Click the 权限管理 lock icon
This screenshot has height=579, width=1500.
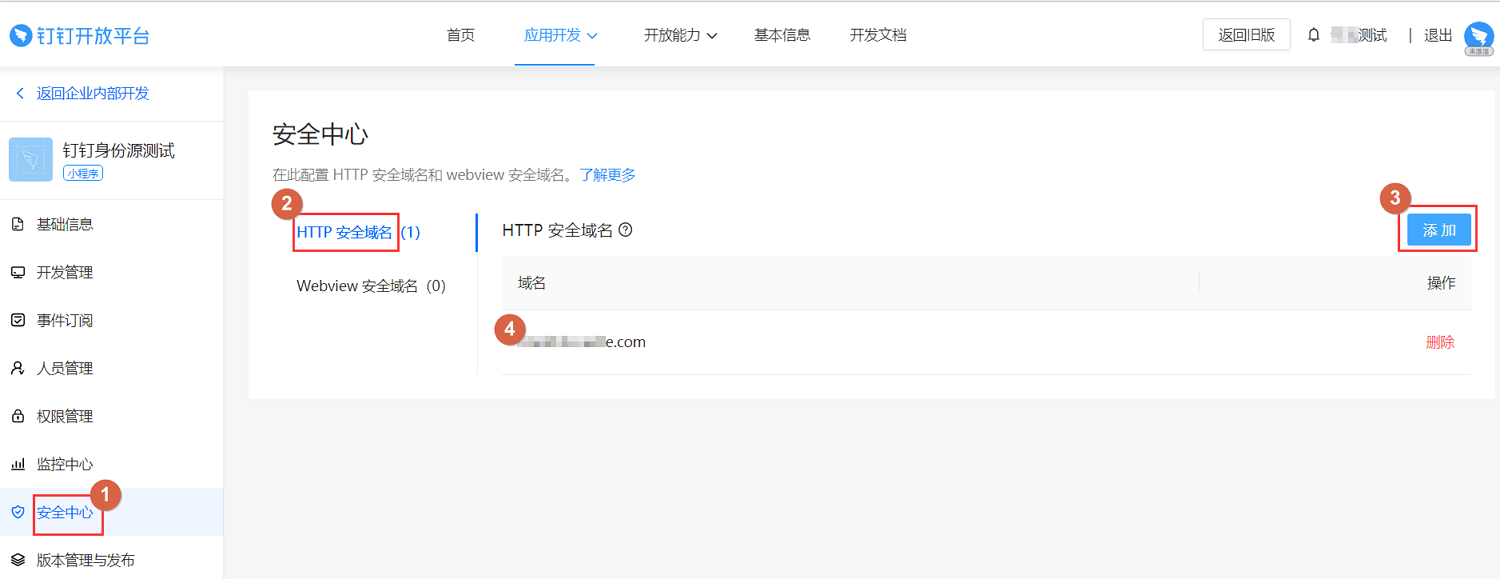[17, 416]
